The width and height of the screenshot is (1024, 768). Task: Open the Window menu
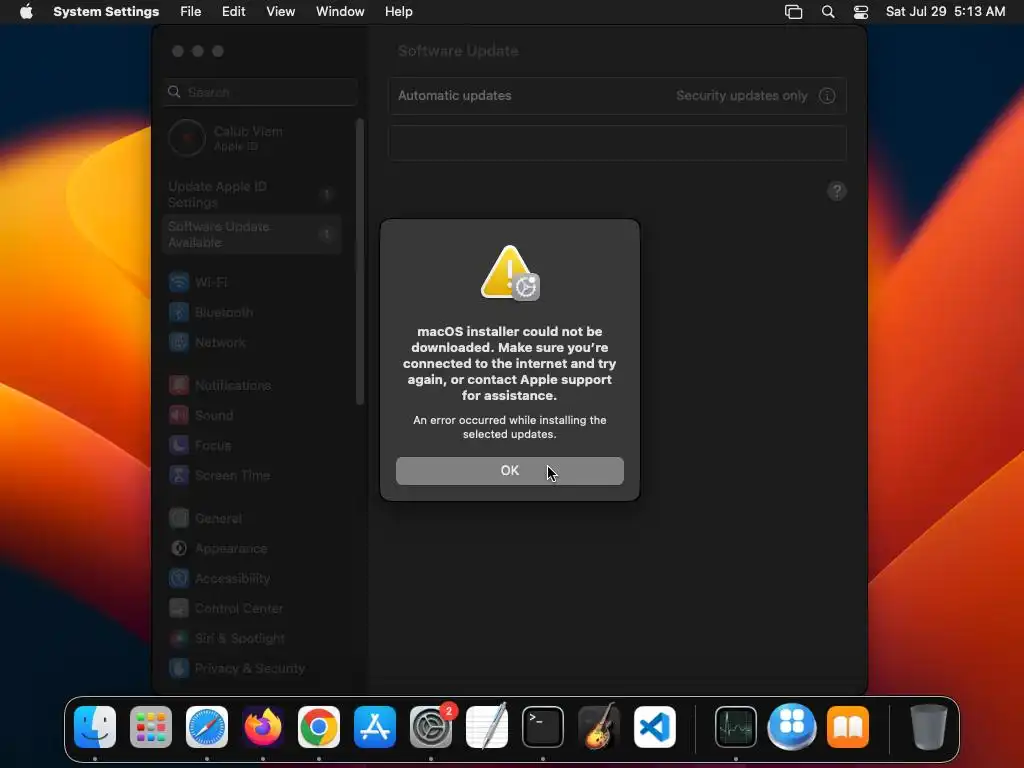point(340,12)
